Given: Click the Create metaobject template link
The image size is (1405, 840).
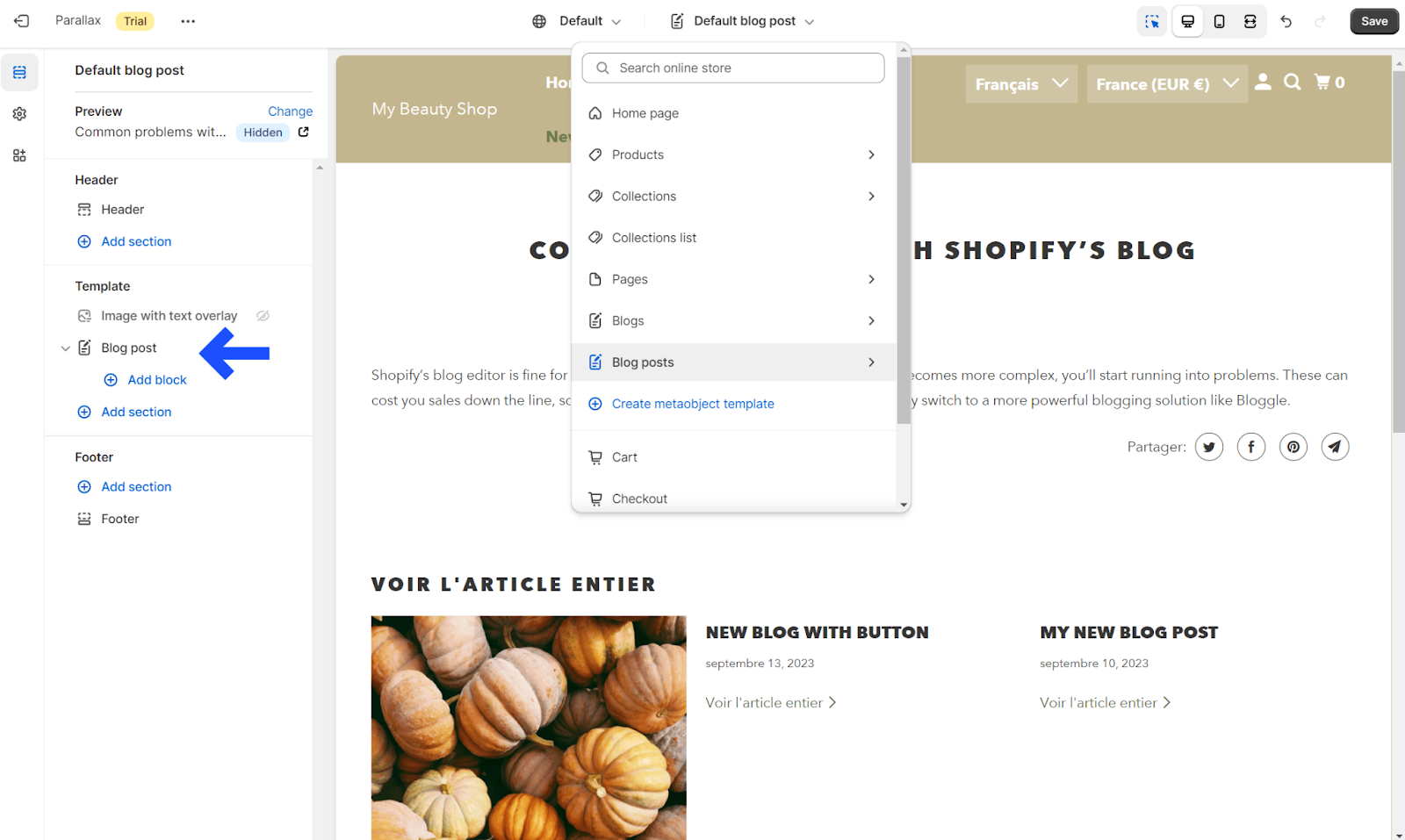Looking at the screenshot, I should click(x=693, y=404).
